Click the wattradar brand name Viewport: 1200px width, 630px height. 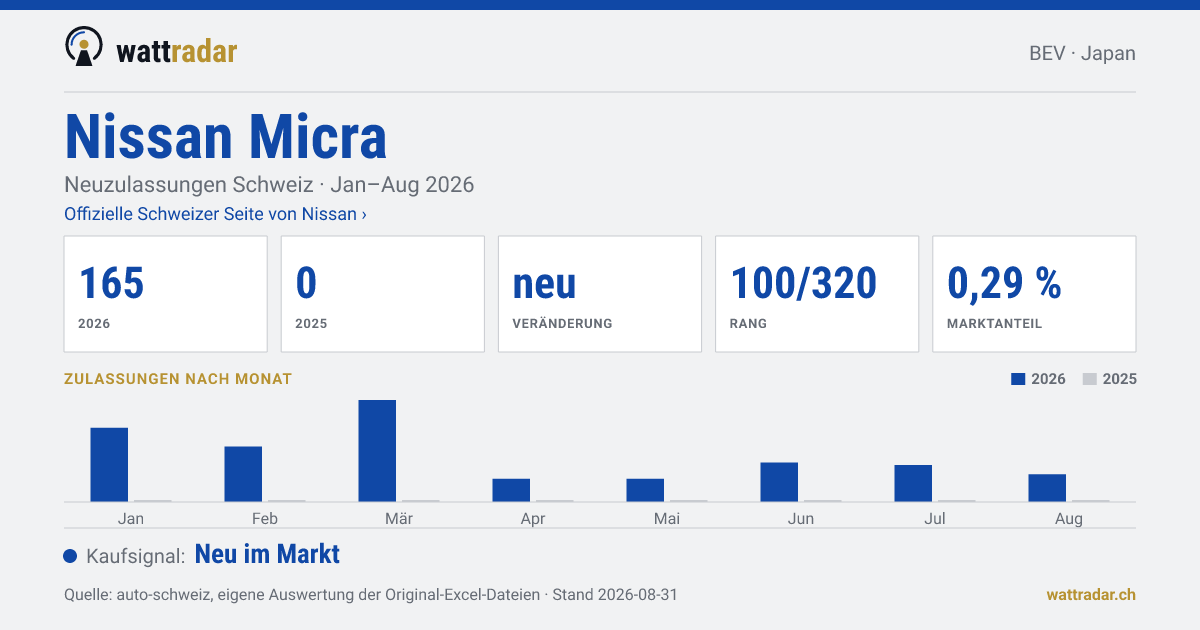(176, 50)
